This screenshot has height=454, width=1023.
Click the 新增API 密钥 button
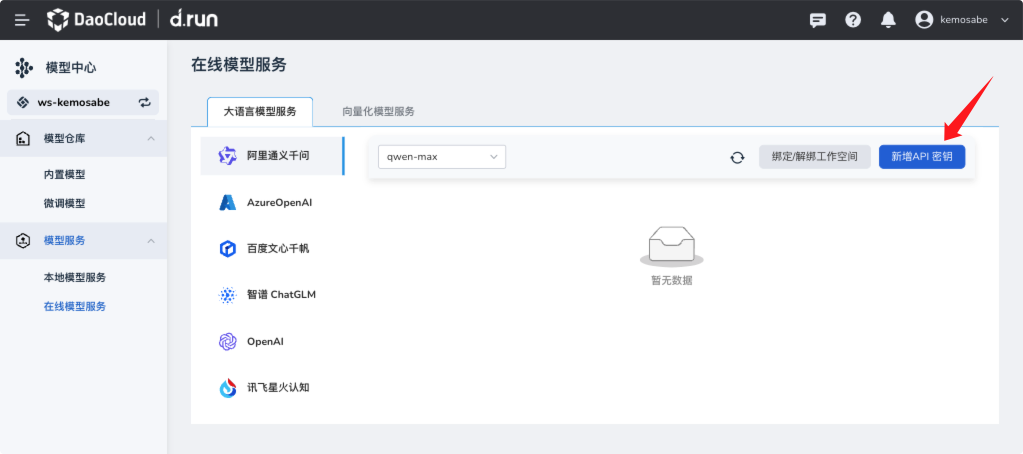[x=921, y=157]
